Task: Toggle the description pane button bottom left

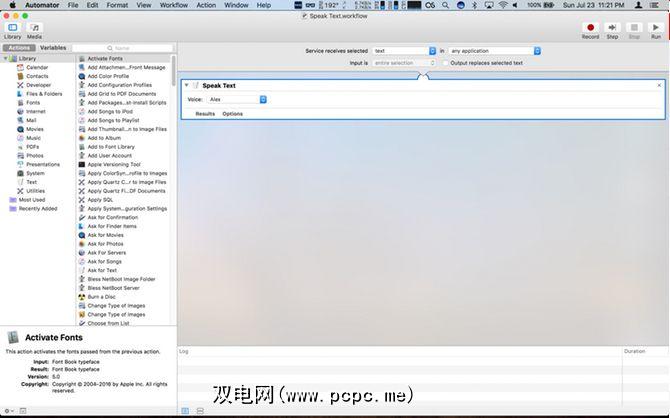Action: [23, 411]
